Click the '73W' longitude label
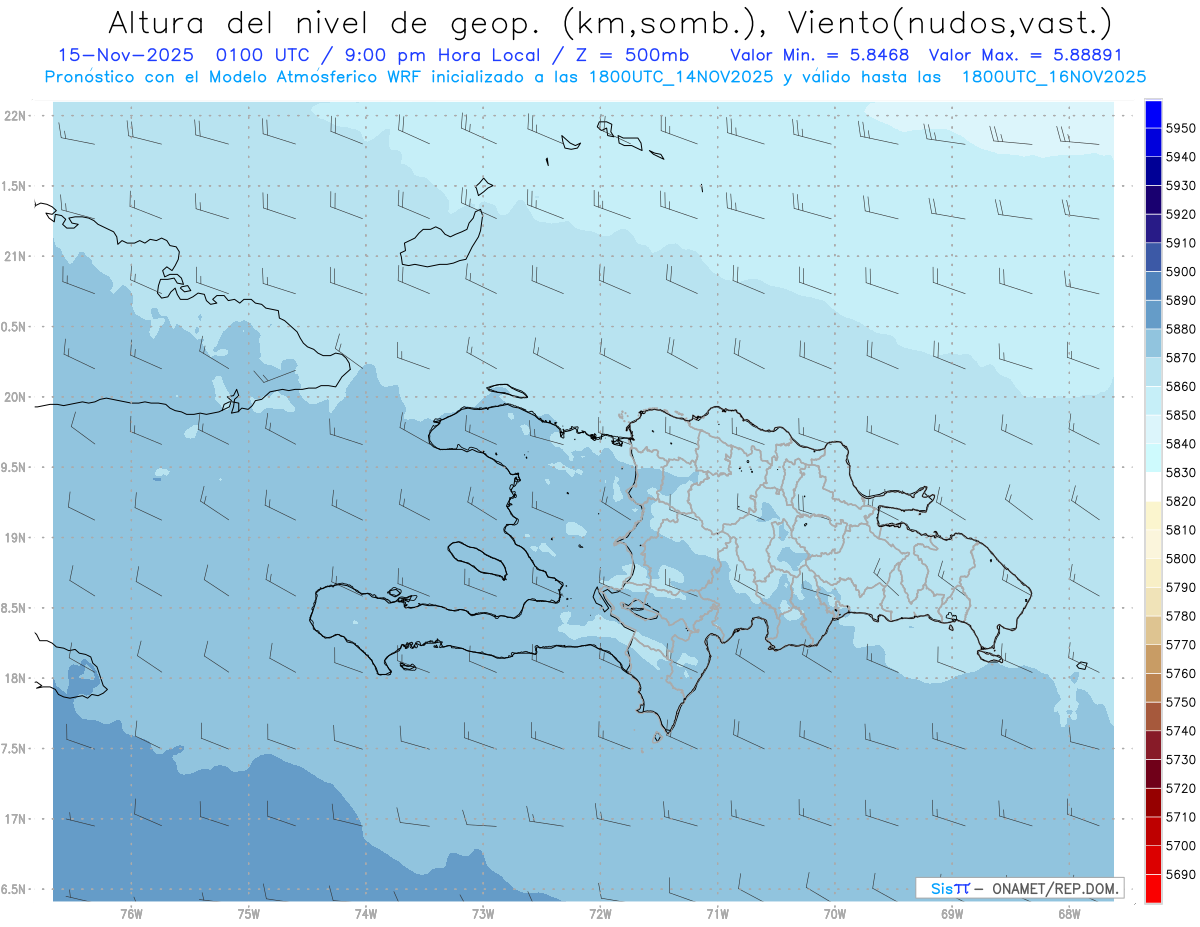This screenshot has width=1200, height=927. [483, 914]
